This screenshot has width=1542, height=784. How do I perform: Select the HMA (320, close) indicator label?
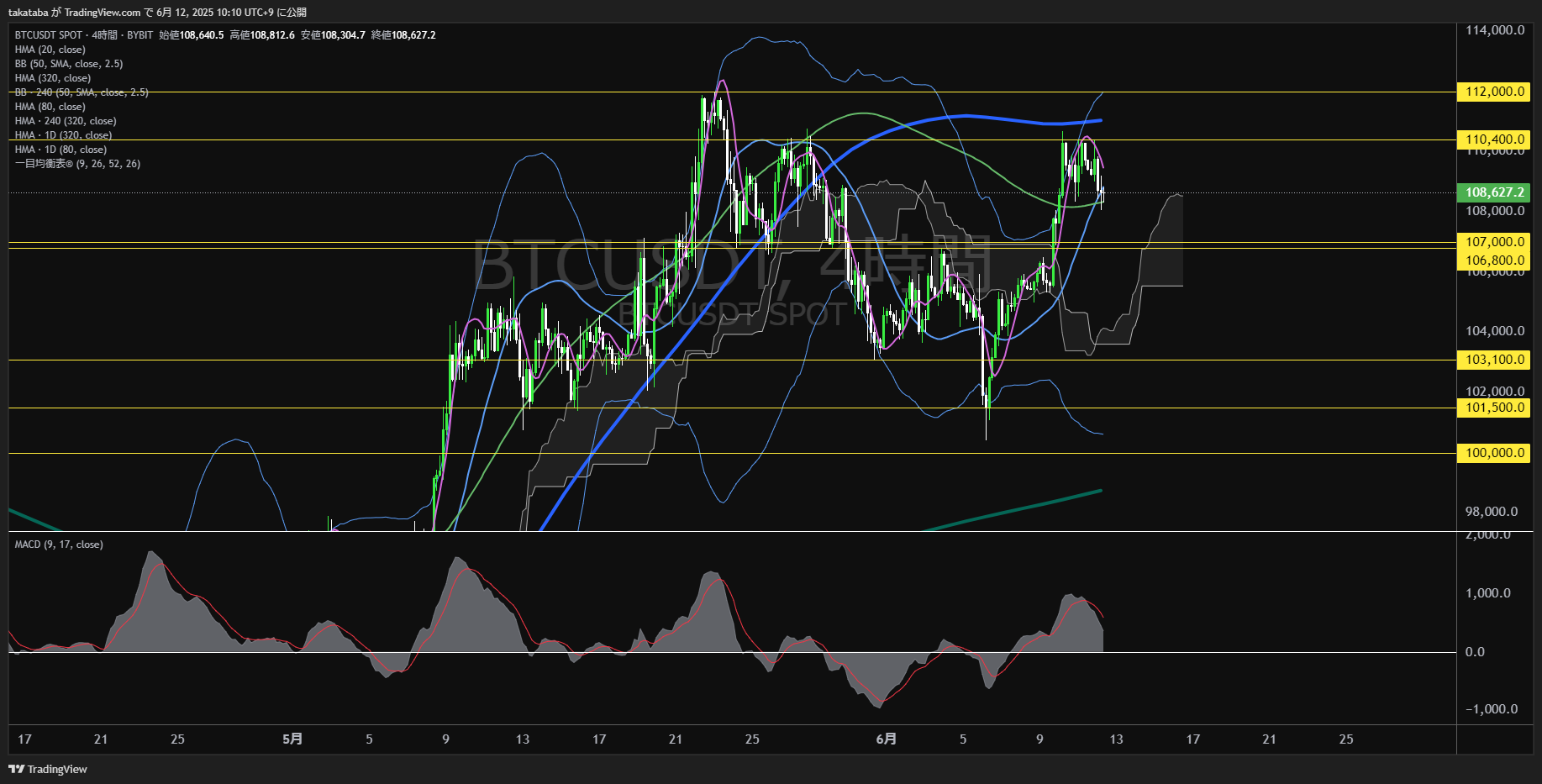(53, 78)
